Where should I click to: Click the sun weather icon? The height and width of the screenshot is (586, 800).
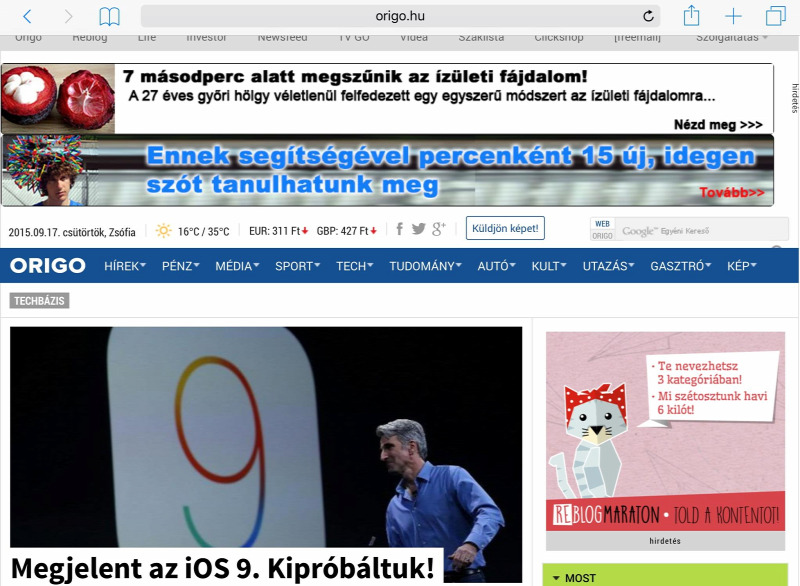click(x=163, y=231)
